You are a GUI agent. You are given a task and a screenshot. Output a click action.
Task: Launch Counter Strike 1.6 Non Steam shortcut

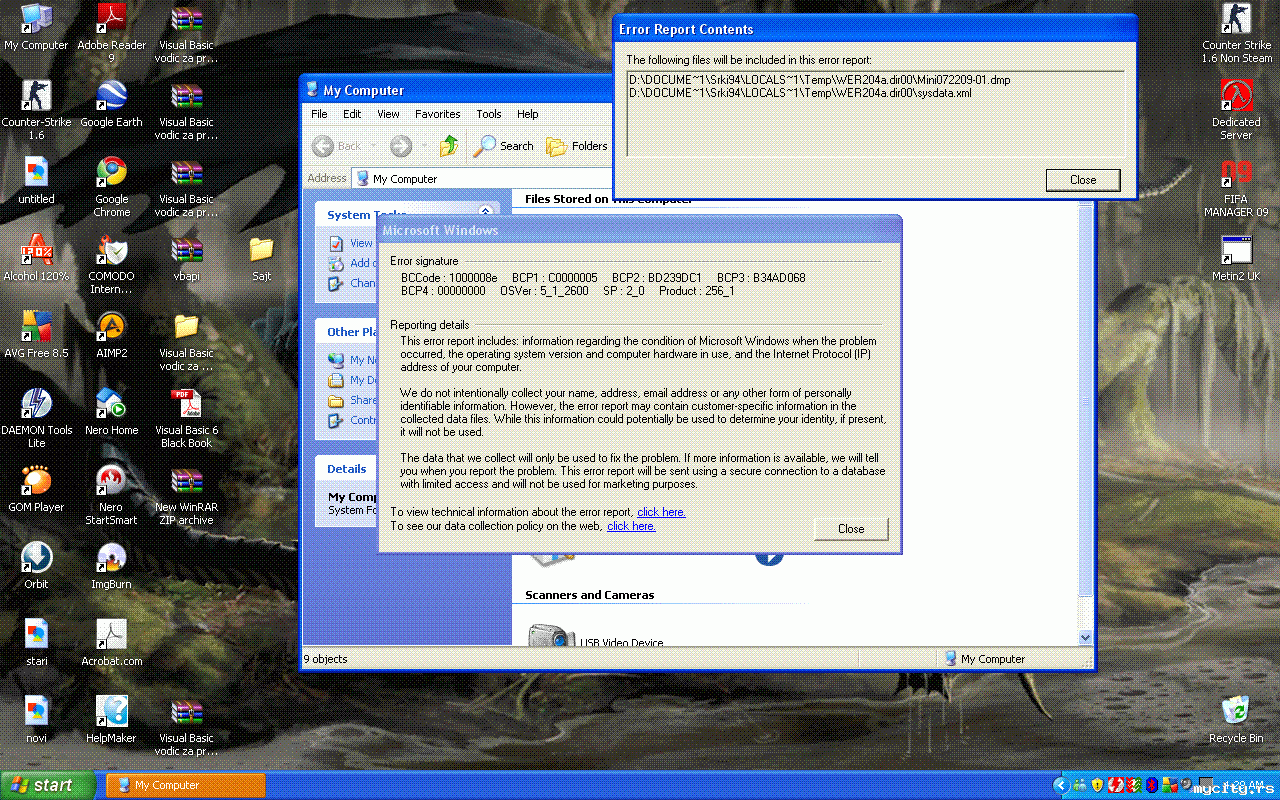click(1236, 34)
